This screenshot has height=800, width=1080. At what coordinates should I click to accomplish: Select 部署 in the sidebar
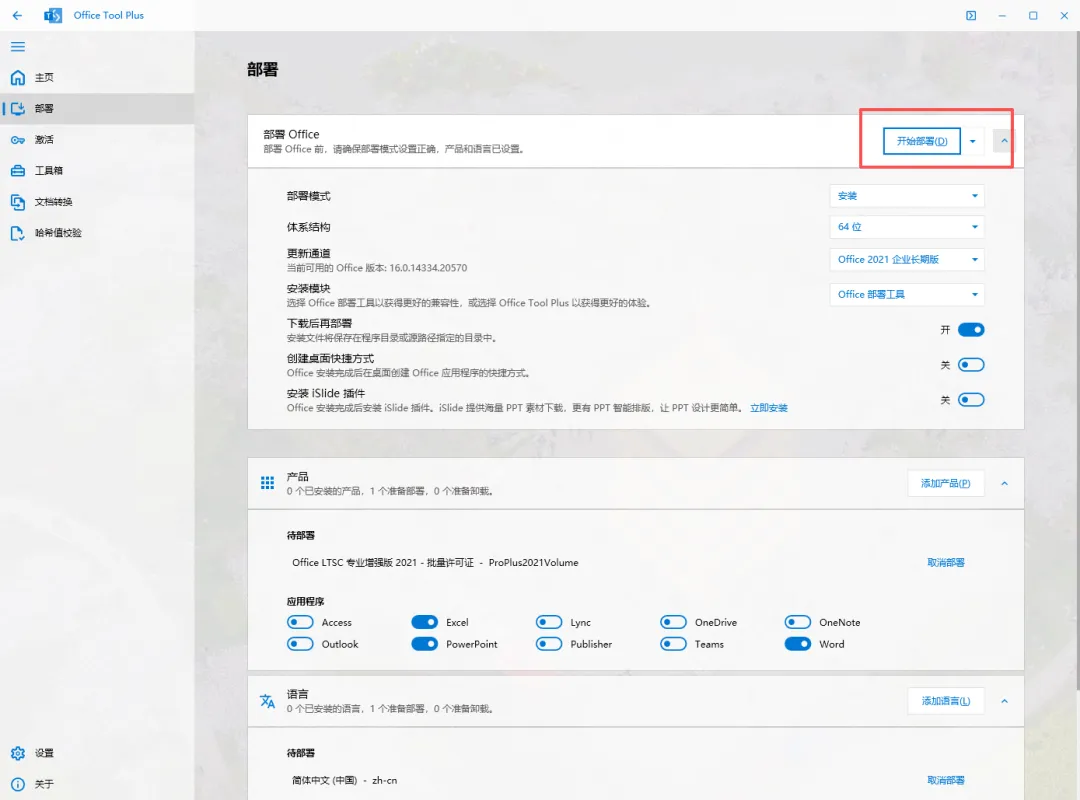pos(97,108)
